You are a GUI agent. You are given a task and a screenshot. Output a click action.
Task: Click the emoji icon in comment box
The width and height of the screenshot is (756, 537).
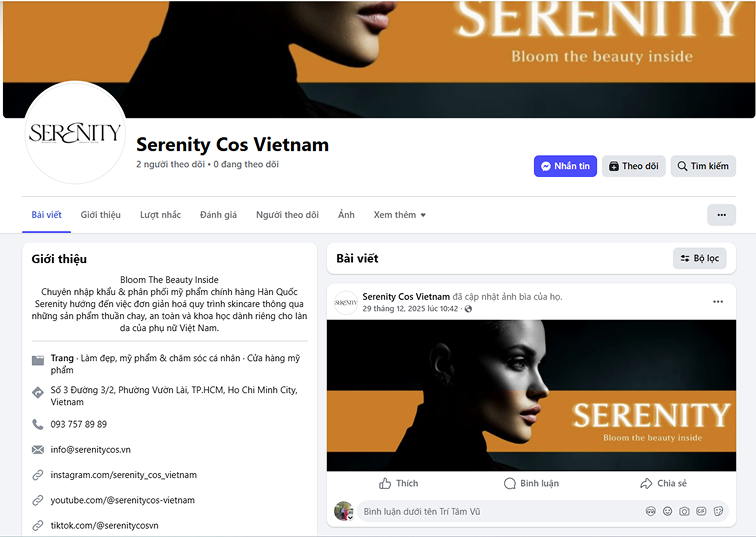click(667, 511)
